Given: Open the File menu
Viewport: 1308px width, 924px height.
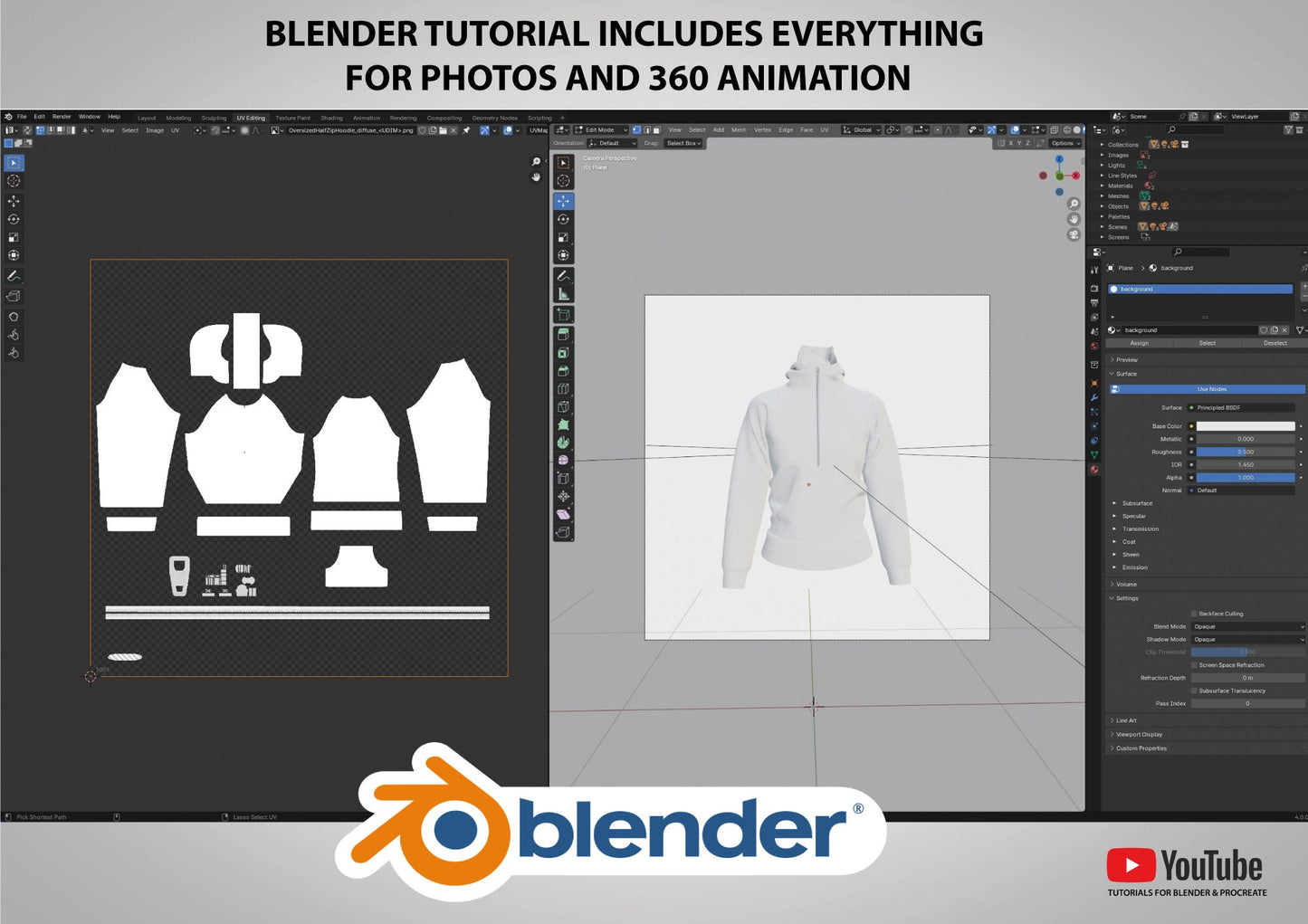Looking at the screenshot, I should (x=22, y=117).
